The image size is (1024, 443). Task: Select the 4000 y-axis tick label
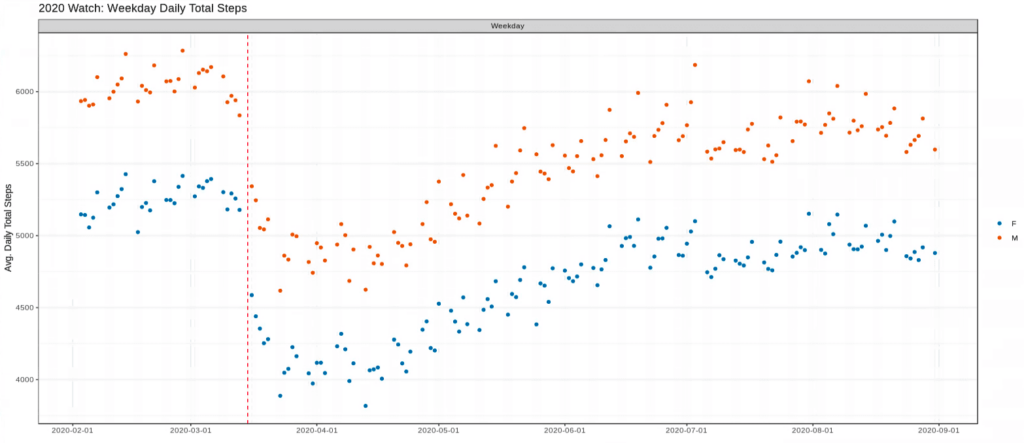(22, 380)
